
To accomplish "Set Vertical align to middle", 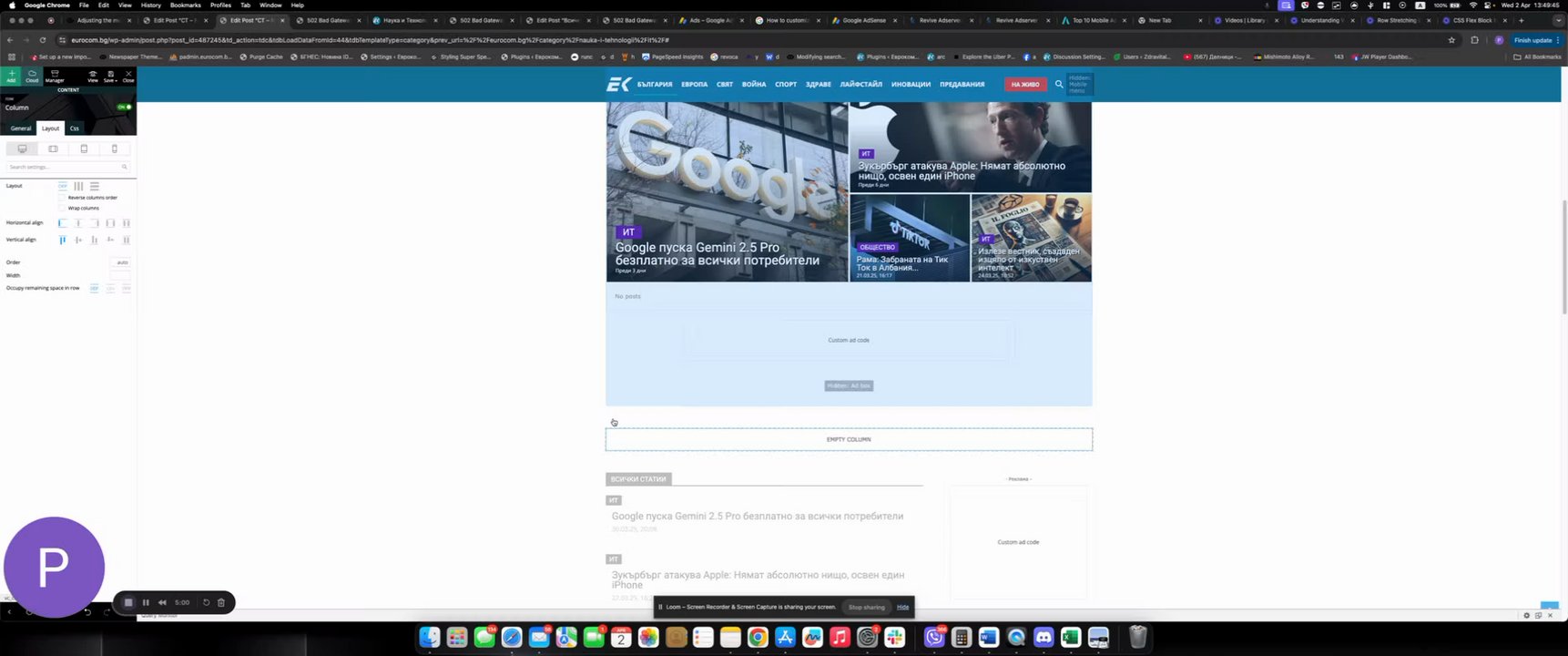I will [78, 240].
